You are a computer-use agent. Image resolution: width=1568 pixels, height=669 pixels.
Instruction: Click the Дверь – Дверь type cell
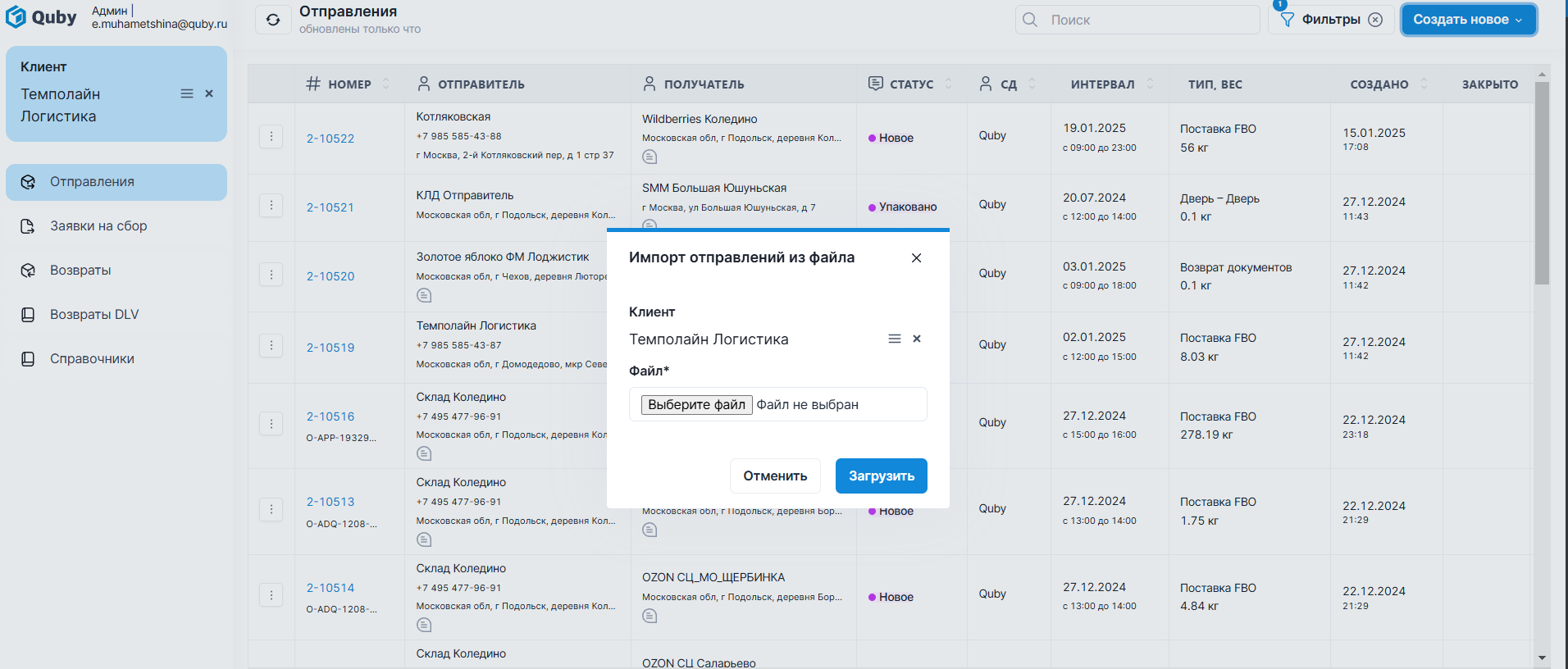(1219, 198)
